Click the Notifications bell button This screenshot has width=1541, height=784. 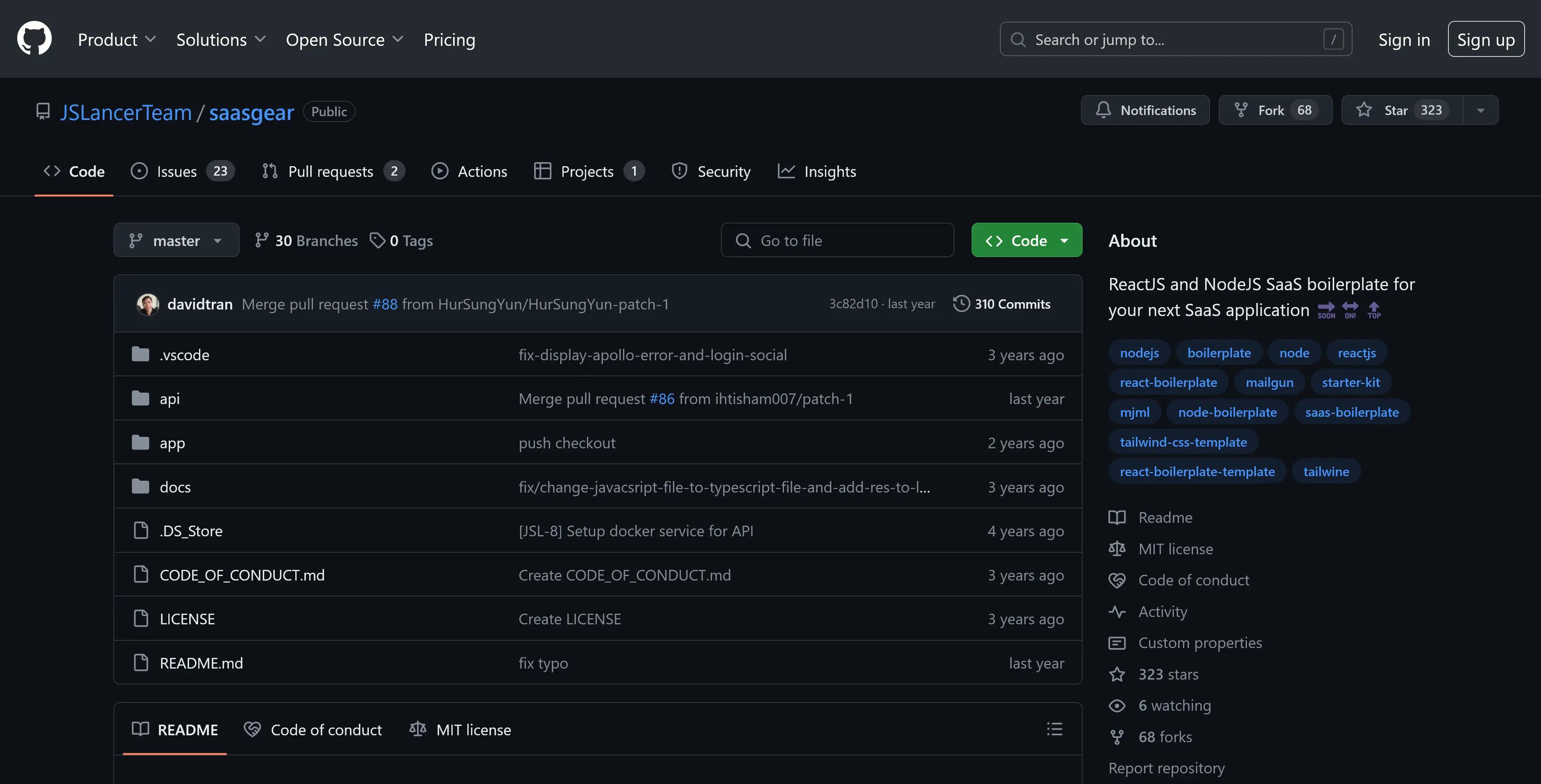click(1145, 110)
